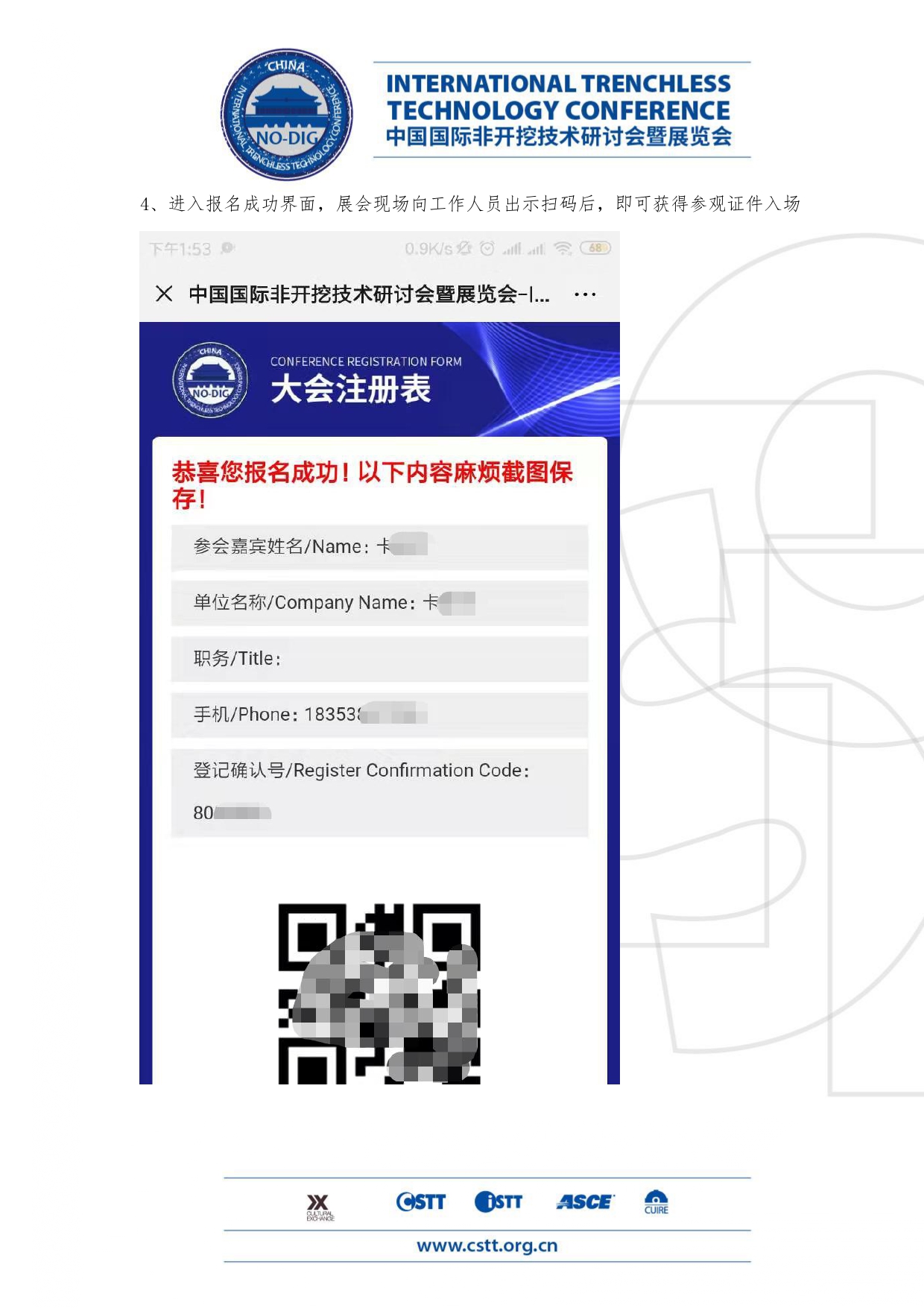Click the 手机/Phone number field
The width and height of the screenshot is (924, 1308).
[x=379, y=715]
